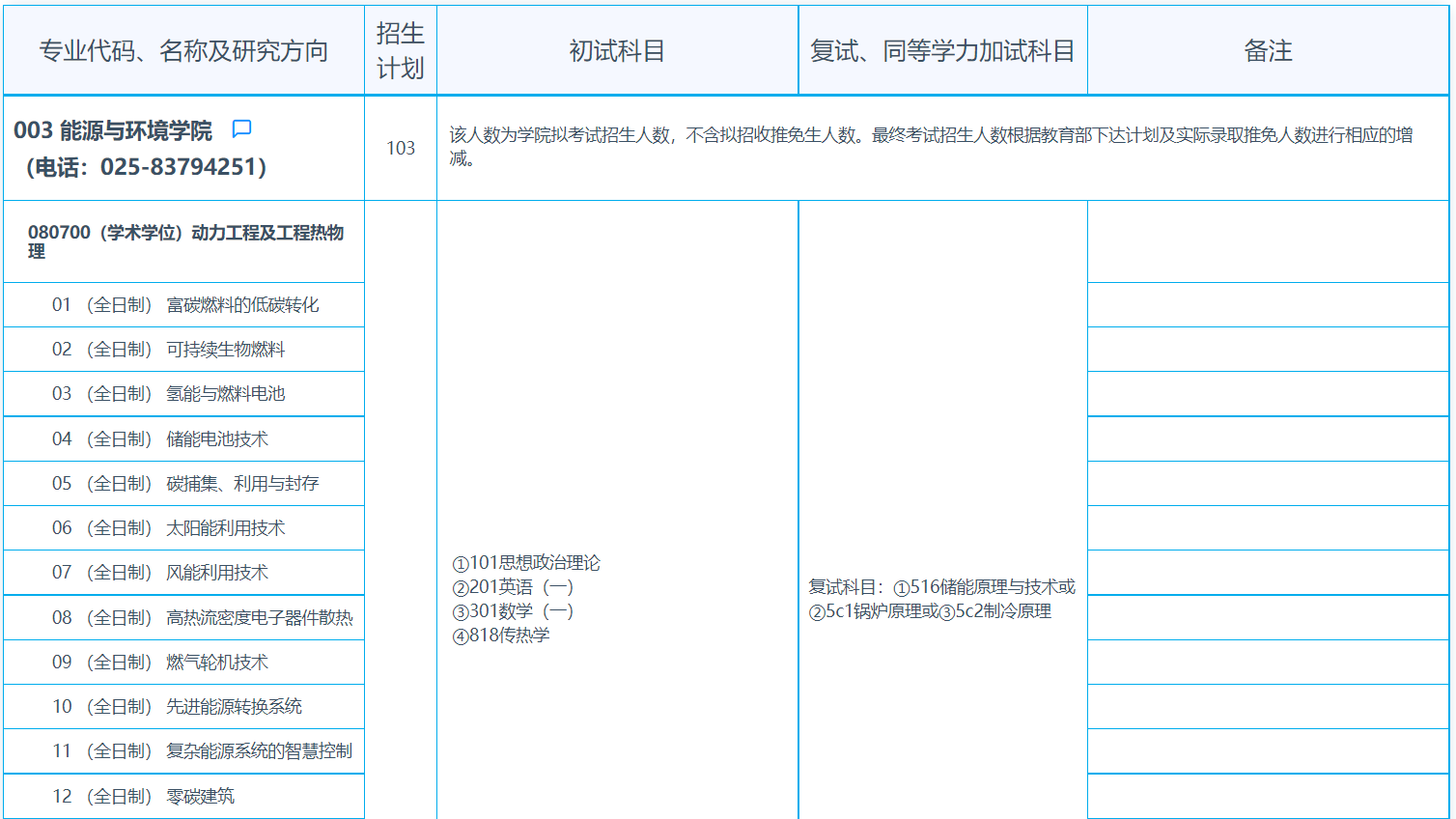Screen dimensions: 1456x819
Task: Click exam subject ①101思想政治理论
Action: (x=526, y=563)
